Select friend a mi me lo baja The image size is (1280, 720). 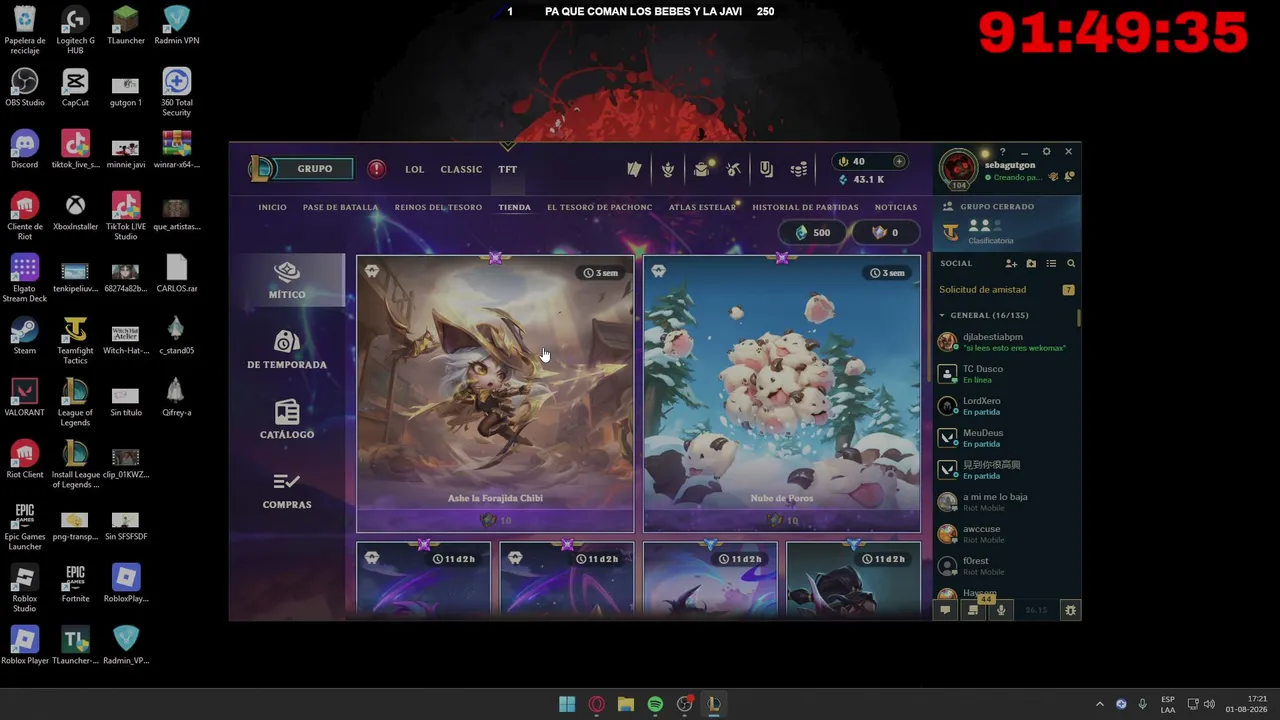point(1007,502)
